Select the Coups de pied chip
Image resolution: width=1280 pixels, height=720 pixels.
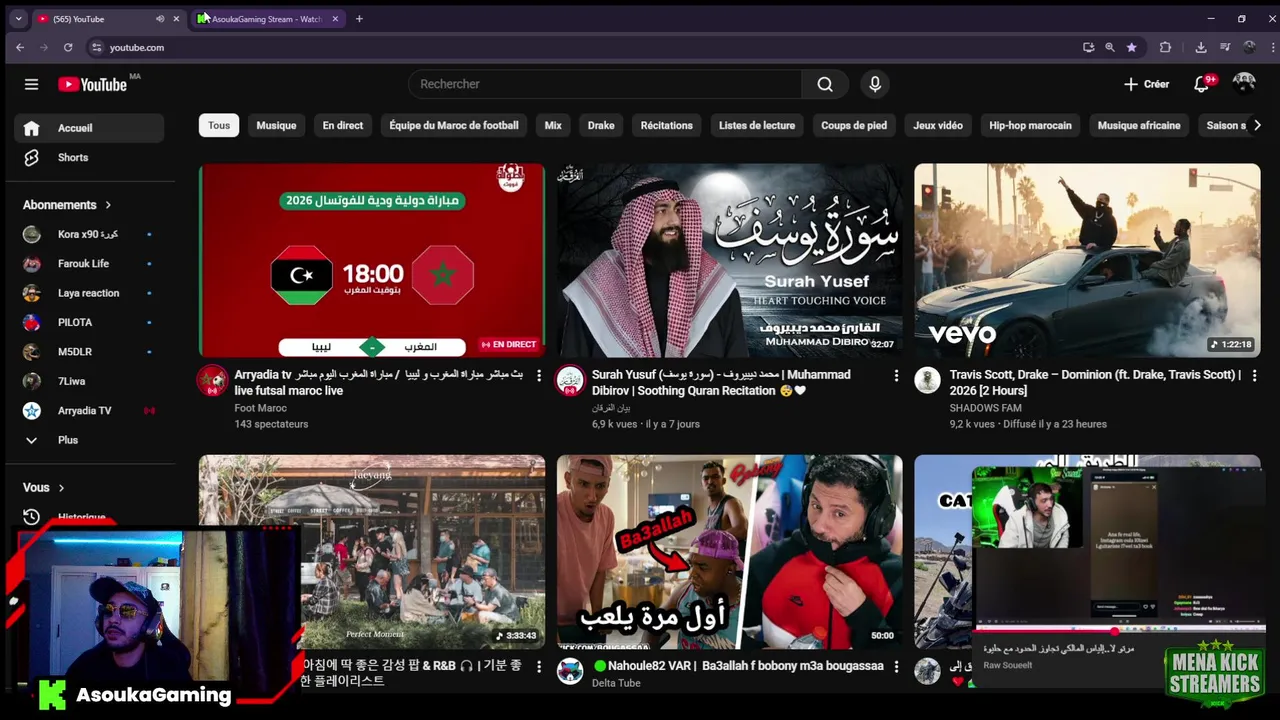(854, 125)
